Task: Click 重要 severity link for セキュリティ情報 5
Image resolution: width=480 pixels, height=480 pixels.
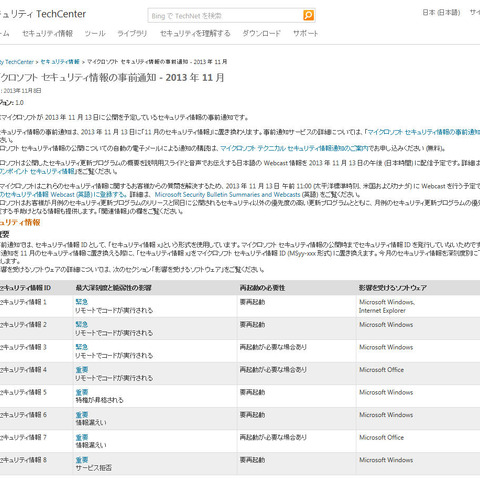Action: click(82, 392)
